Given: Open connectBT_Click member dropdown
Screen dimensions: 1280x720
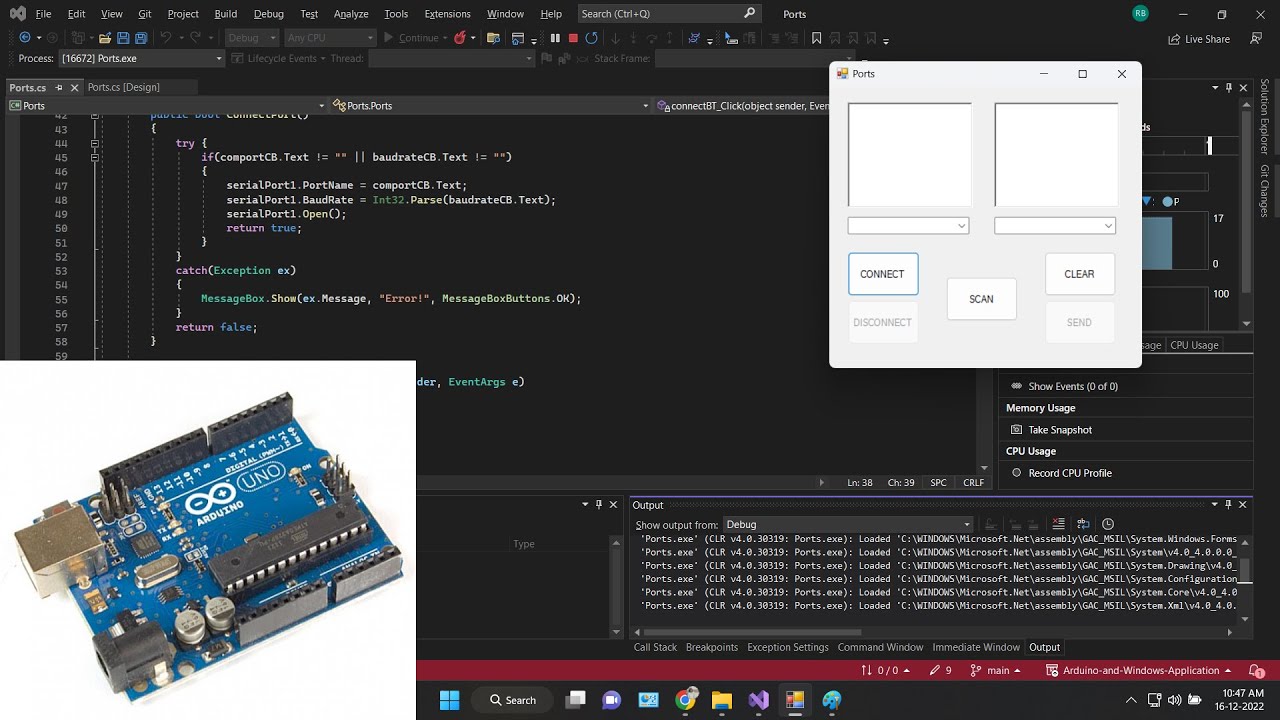Looking at the screenshot, I should pos(742,105).
